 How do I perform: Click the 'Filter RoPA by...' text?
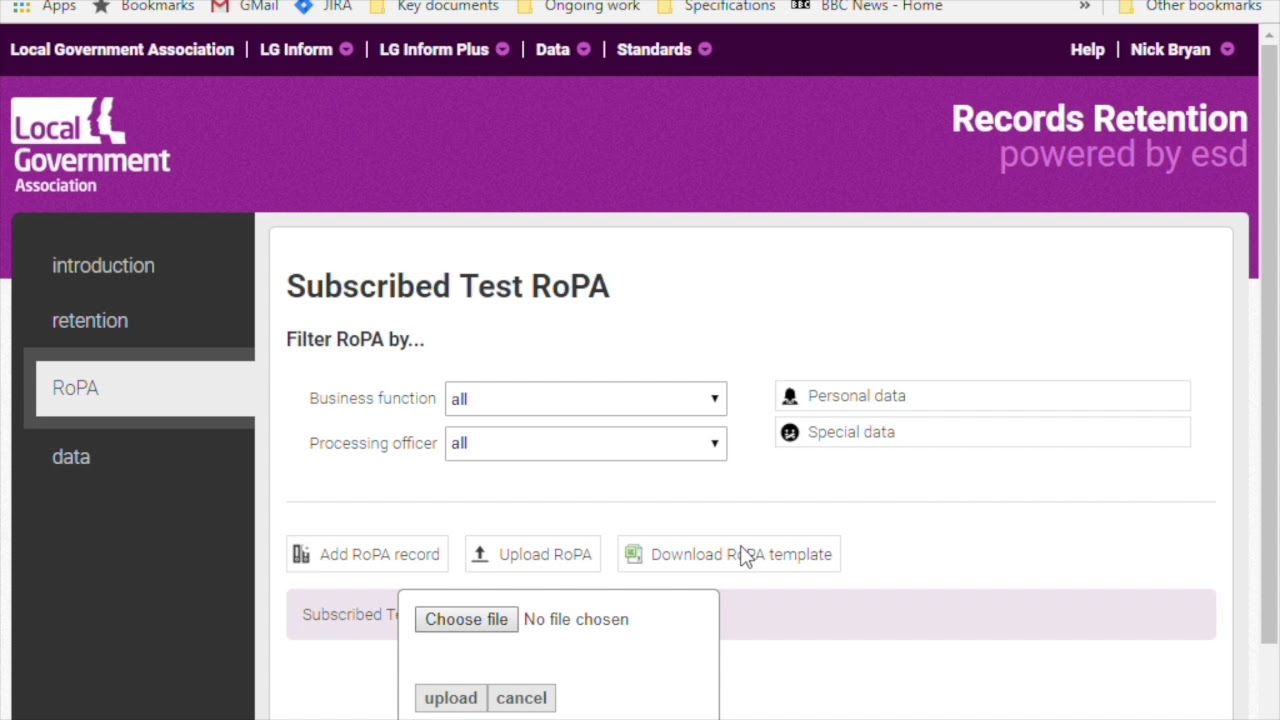[355, 339]
